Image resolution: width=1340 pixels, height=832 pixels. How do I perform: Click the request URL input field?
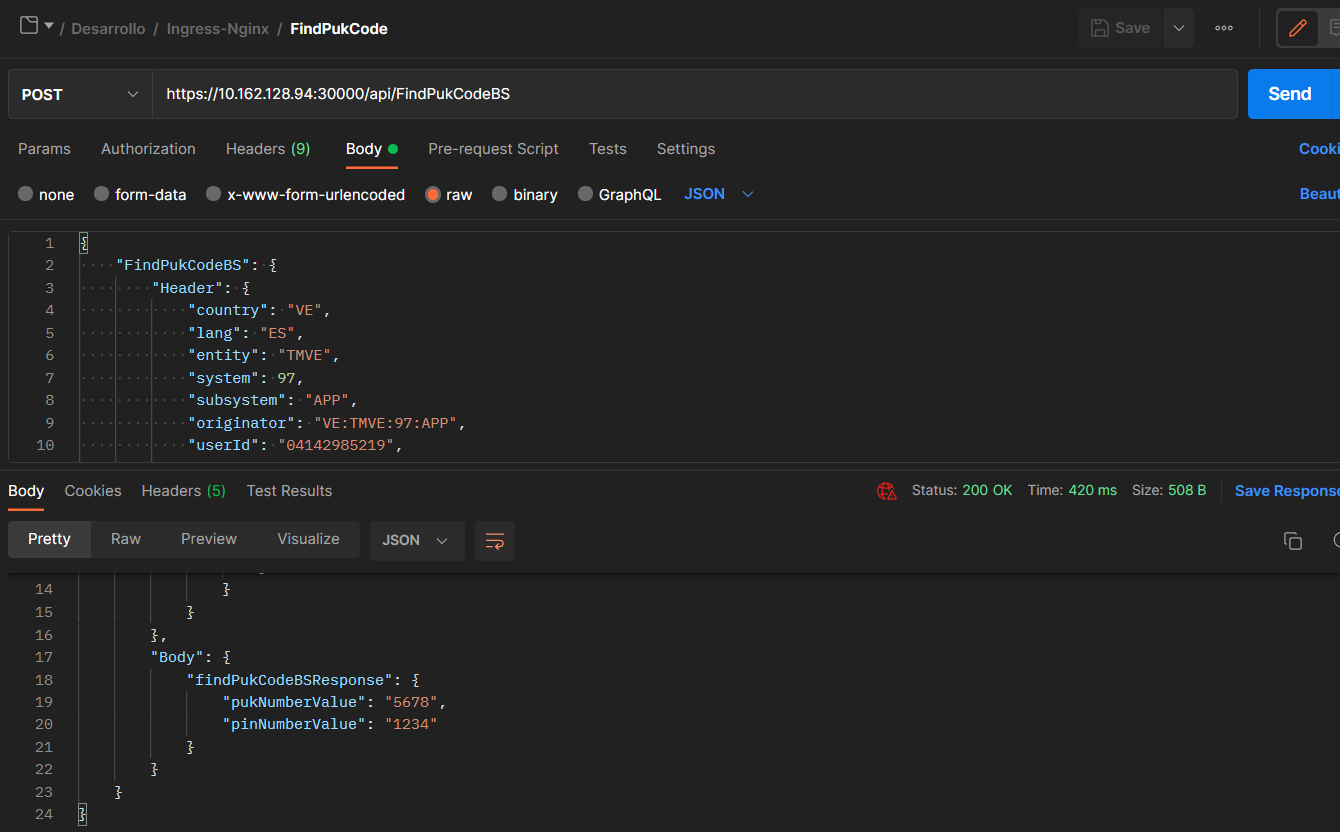tap(695, 94)
